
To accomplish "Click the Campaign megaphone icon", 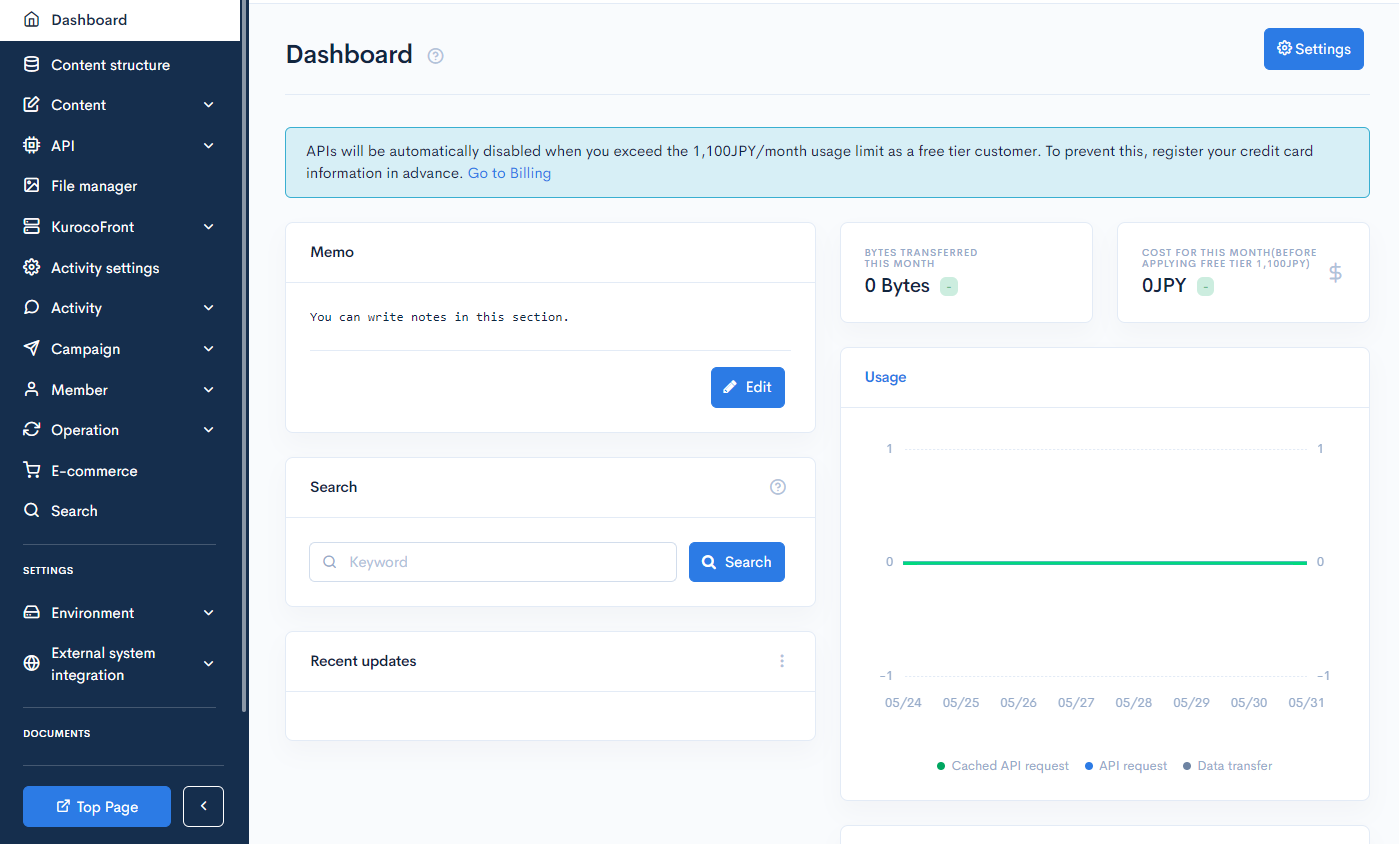I will 29,348.
